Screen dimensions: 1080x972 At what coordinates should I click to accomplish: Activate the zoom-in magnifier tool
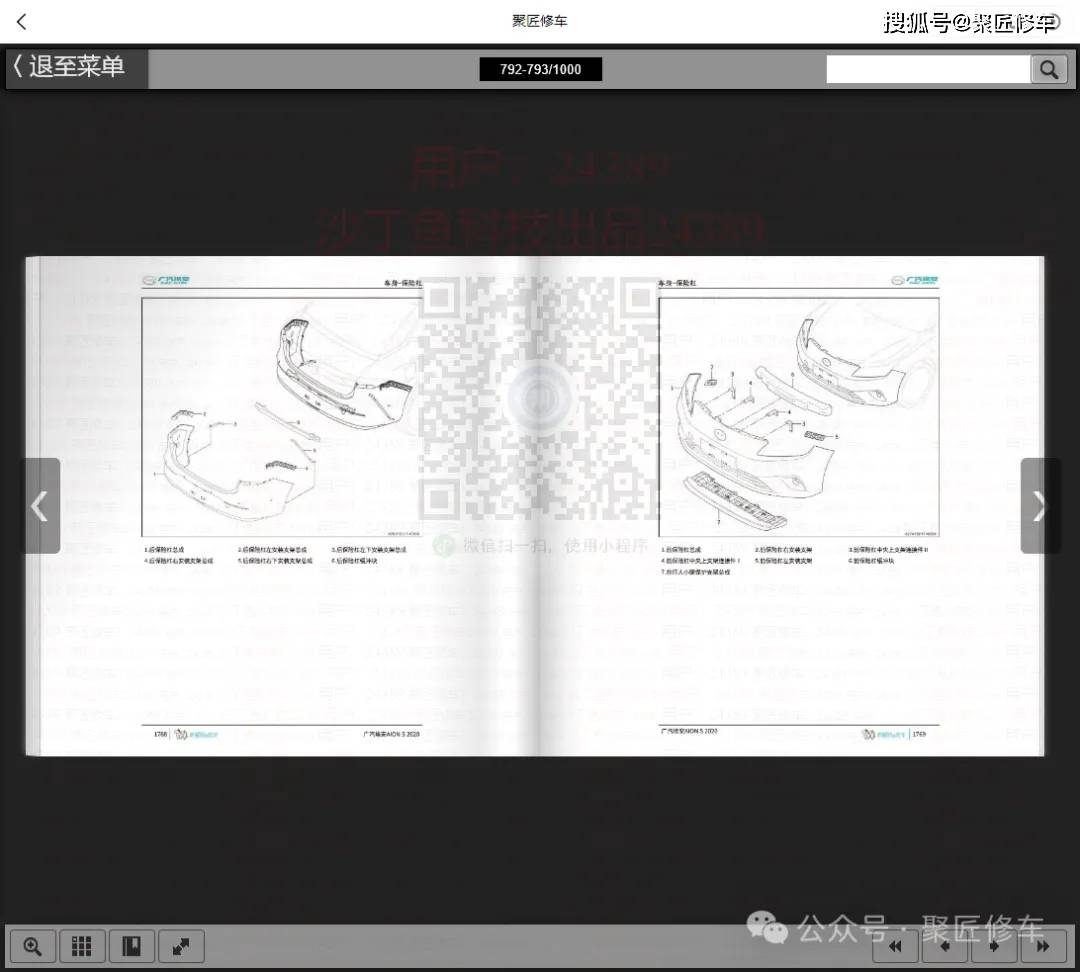[32, 946]
